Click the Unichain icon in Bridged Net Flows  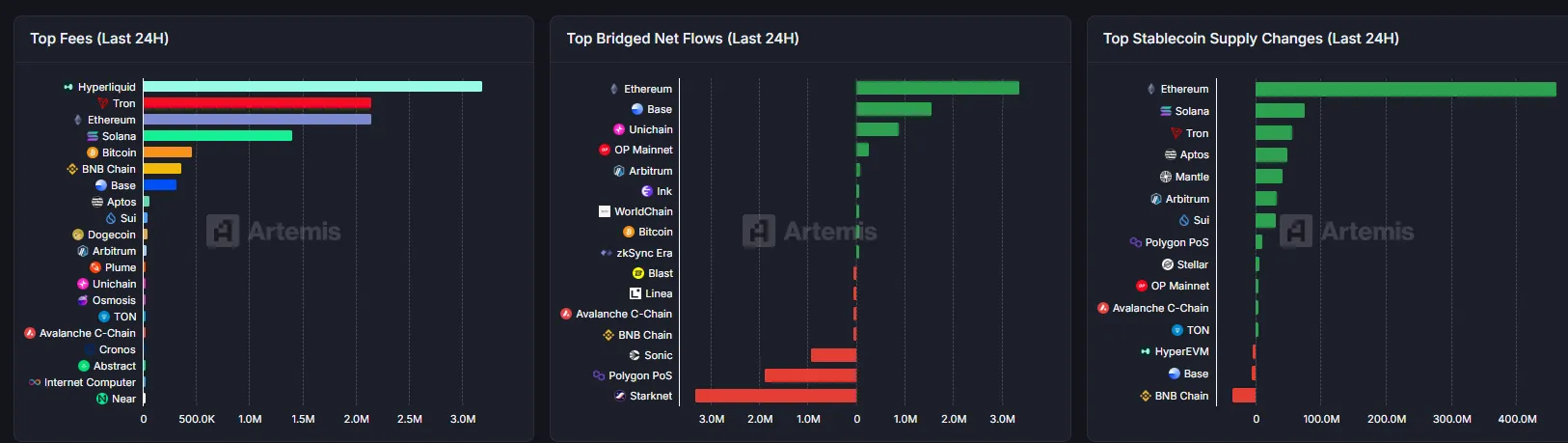click(x=619, y=129)
